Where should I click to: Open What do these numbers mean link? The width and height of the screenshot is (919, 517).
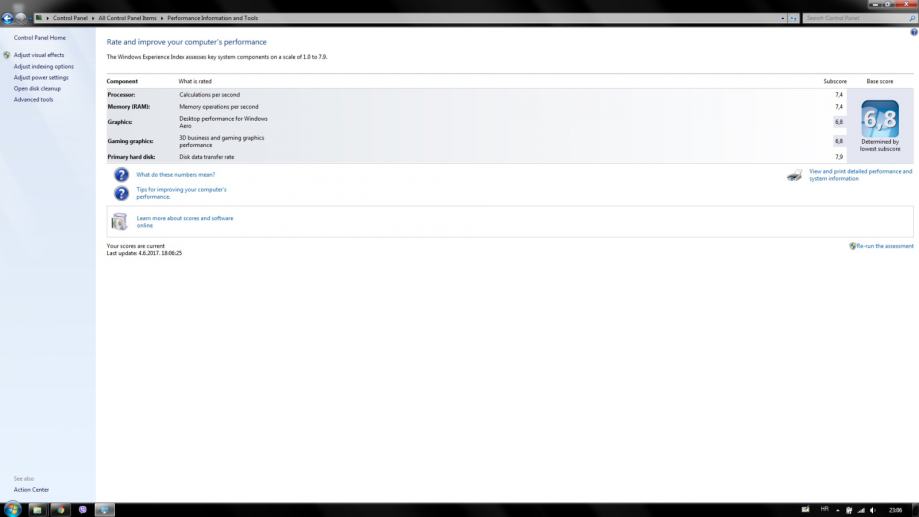tap(175, 175)
